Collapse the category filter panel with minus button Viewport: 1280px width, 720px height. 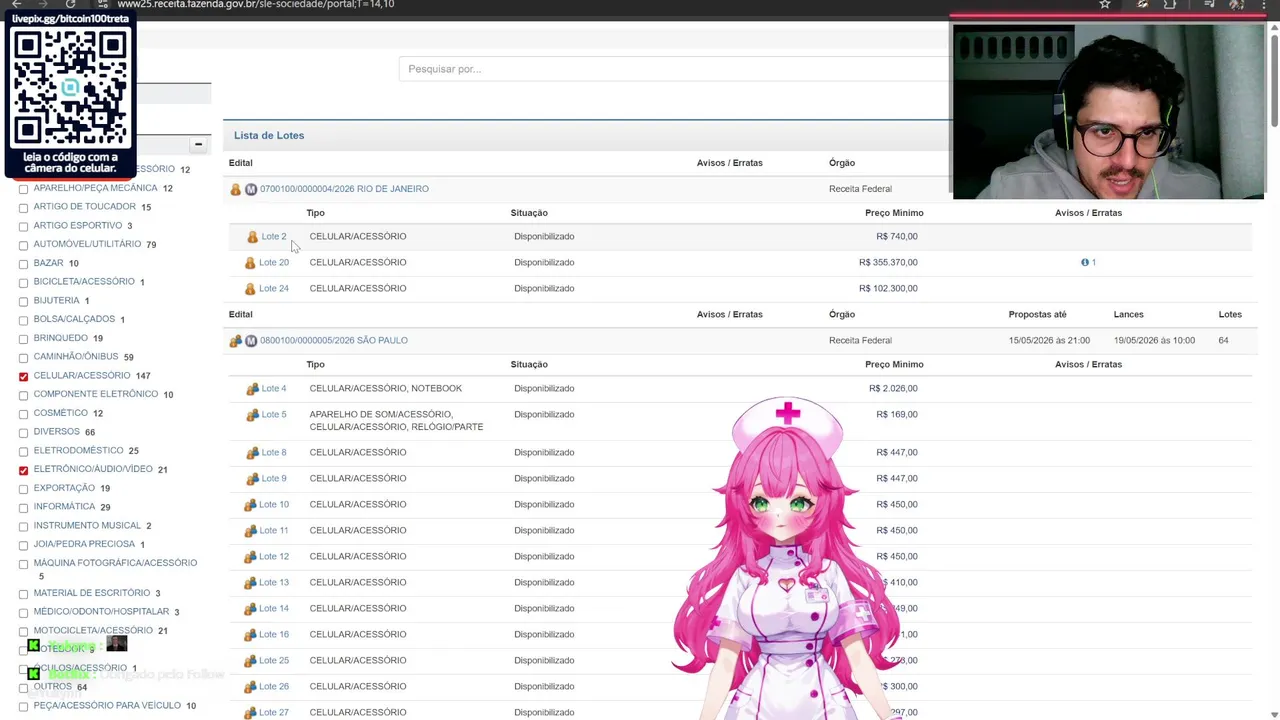coord(198,145)
